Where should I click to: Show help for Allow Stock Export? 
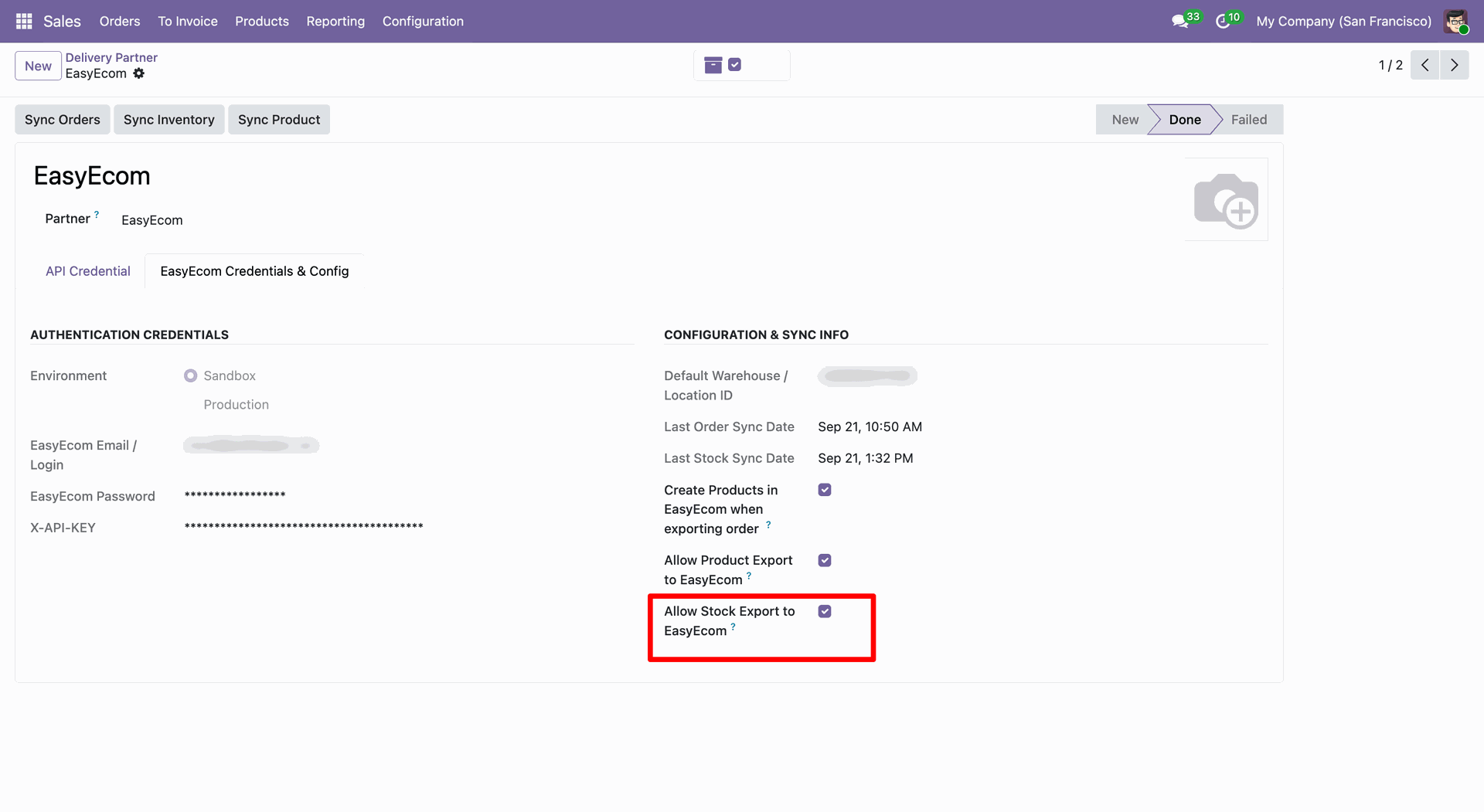coord(733,627)
